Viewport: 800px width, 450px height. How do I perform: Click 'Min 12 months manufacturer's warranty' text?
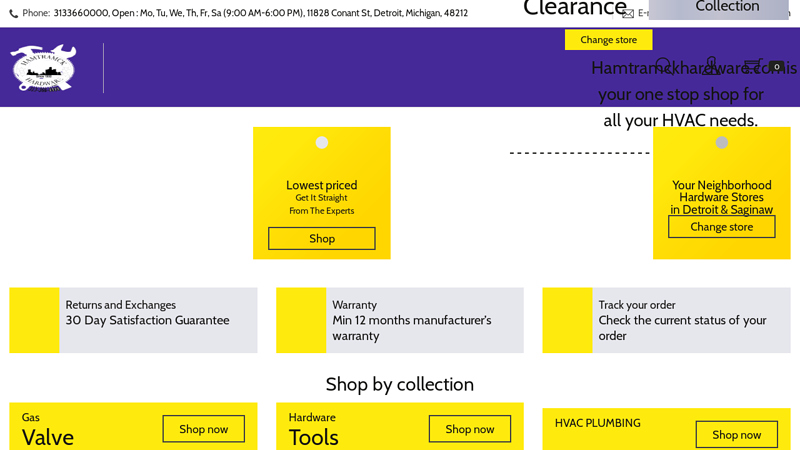coord(412,328)
